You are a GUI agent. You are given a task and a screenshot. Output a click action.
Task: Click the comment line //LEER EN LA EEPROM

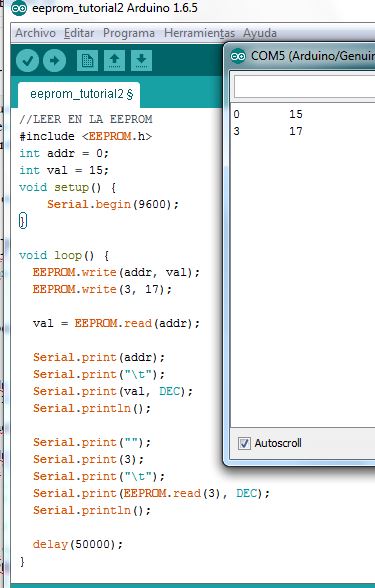(x=86, y=119)
